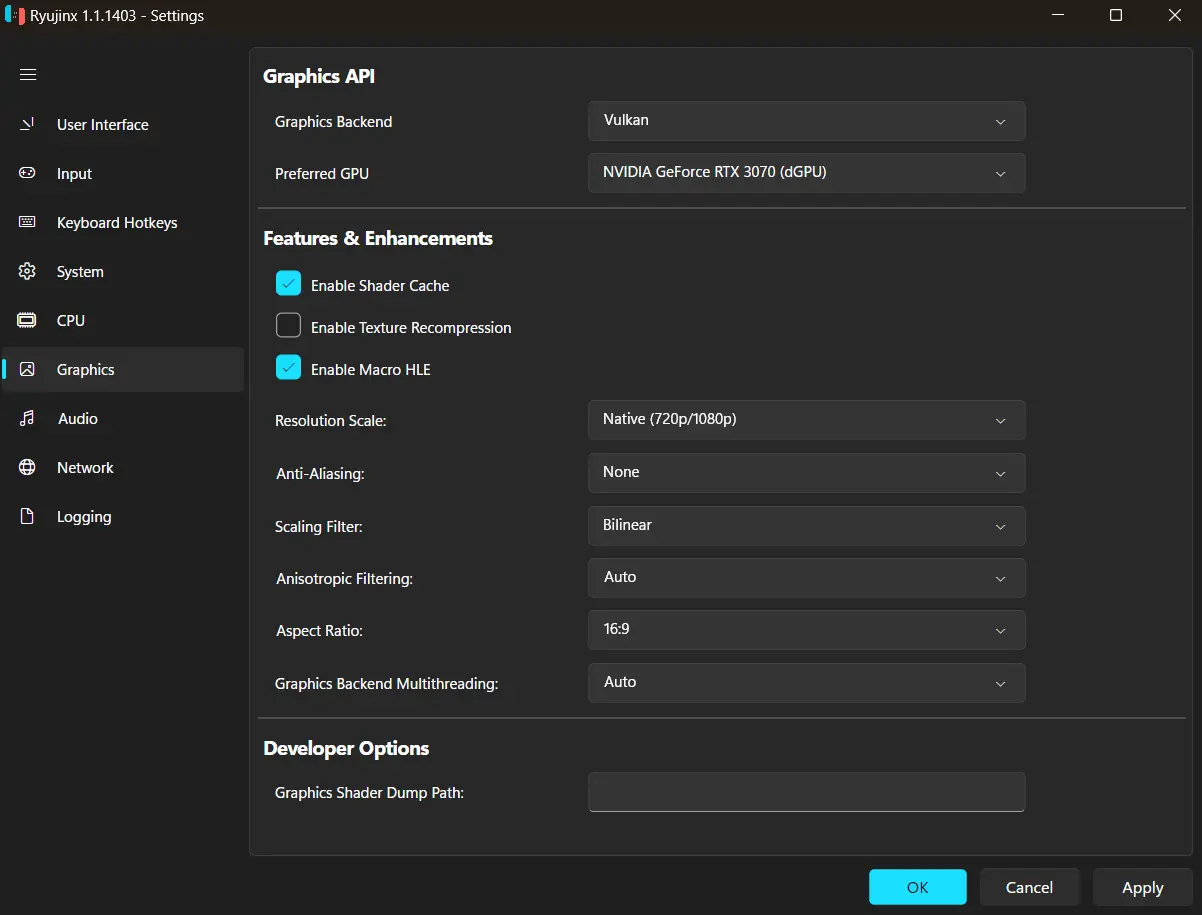Click the Anisotropic Filtering label

coord(345,579)
